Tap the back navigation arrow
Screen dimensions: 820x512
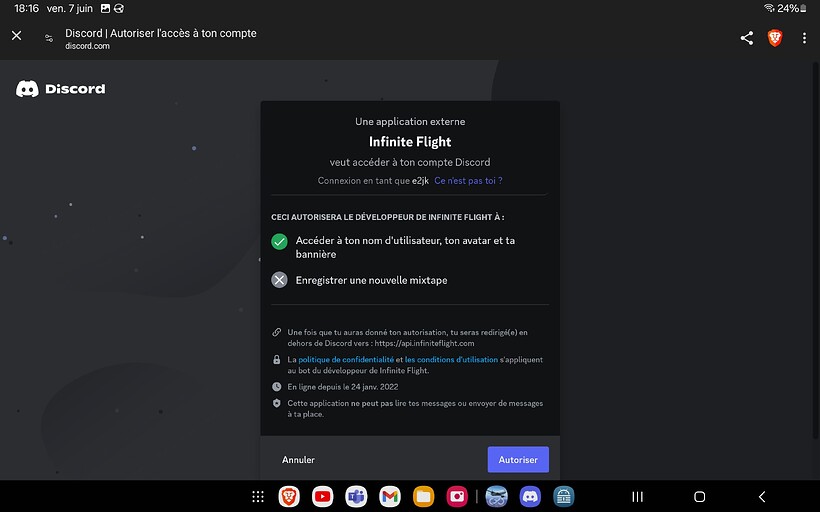(762, 497)
